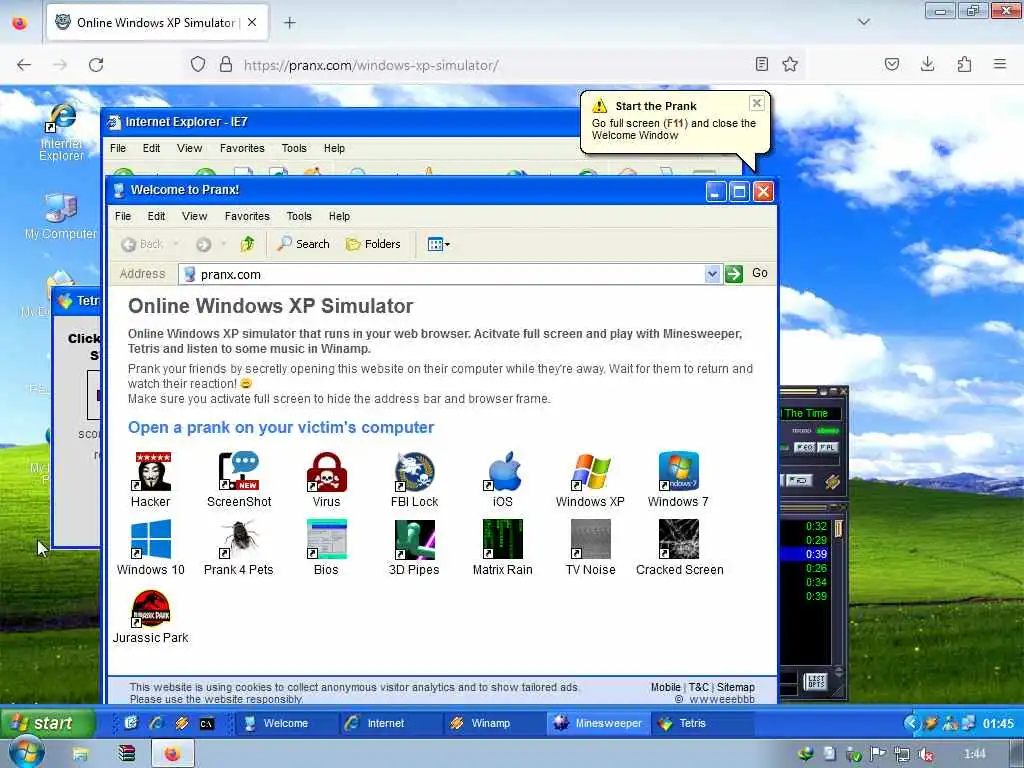Click the Firefox URL bar

pyautogui.click(x=496, y=65)
